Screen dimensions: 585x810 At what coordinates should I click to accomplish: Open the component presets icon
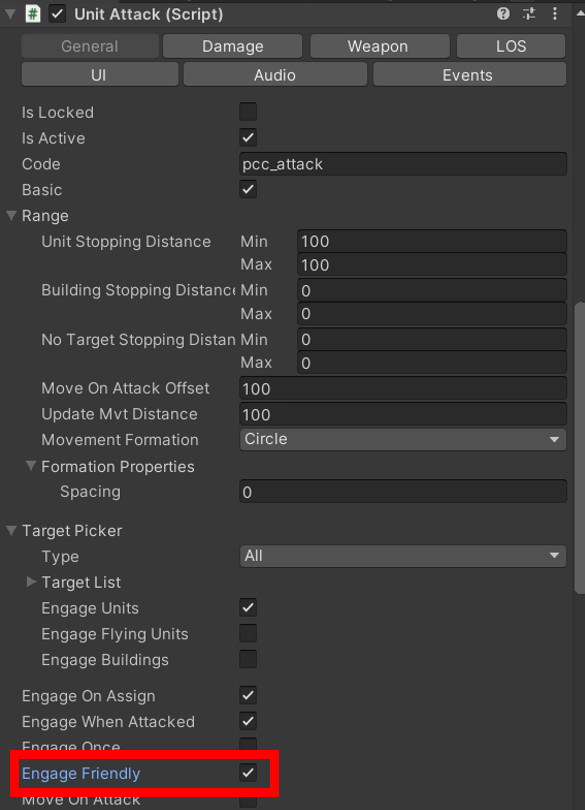[x=528, y=14]
